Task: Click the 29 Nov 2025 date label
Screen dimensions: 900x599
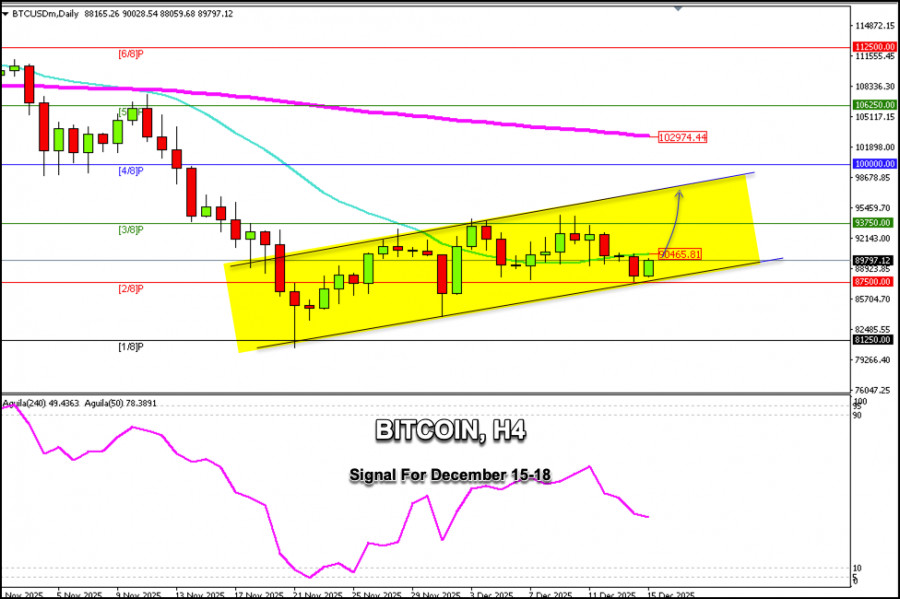Action: (x=436, y=594)
